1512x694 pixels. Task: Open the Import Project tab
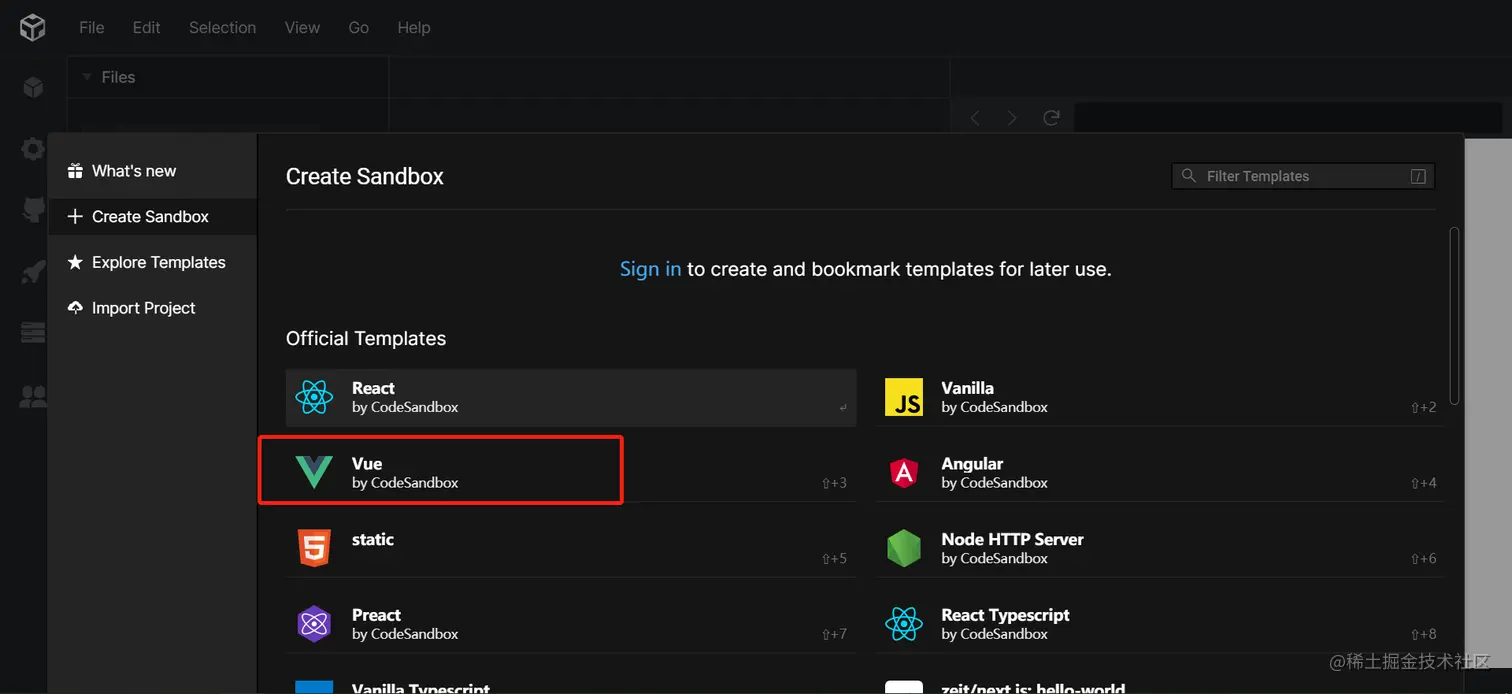click(x=143, y=308)
